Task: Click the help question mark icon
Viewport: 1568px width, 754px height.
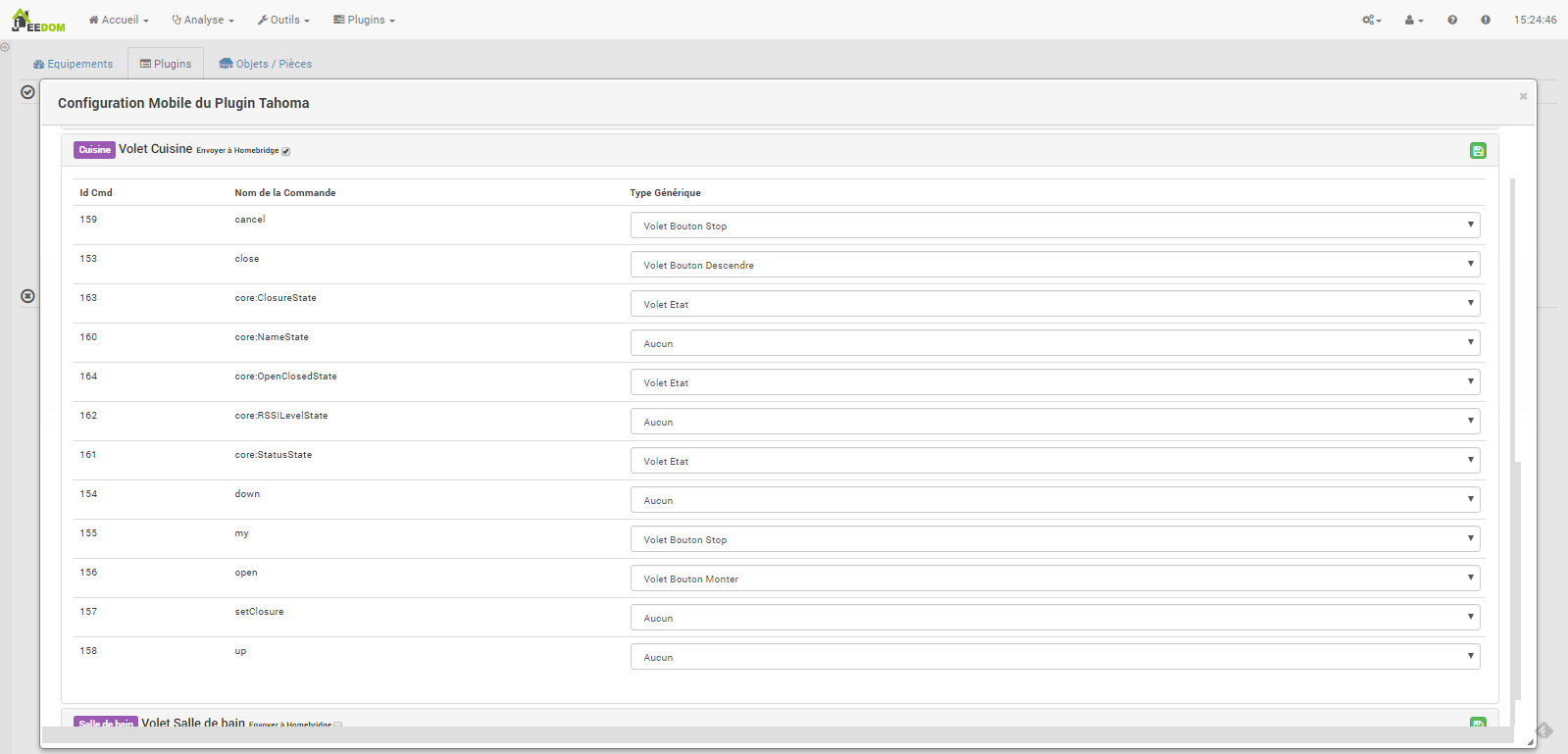Action: (1452, 20)
